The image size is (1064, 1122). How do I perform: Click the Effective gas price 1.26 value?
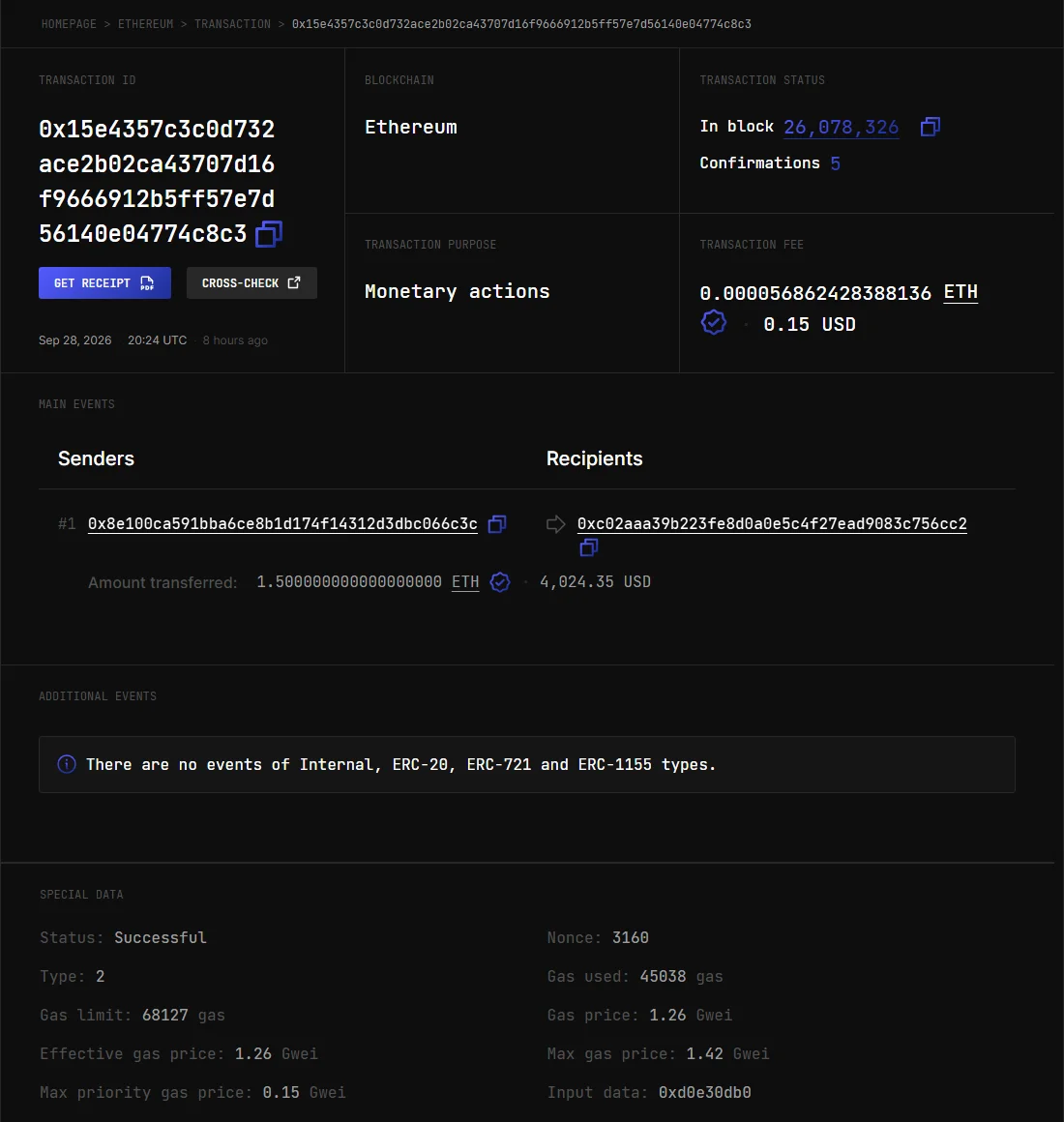(253, 1053)
